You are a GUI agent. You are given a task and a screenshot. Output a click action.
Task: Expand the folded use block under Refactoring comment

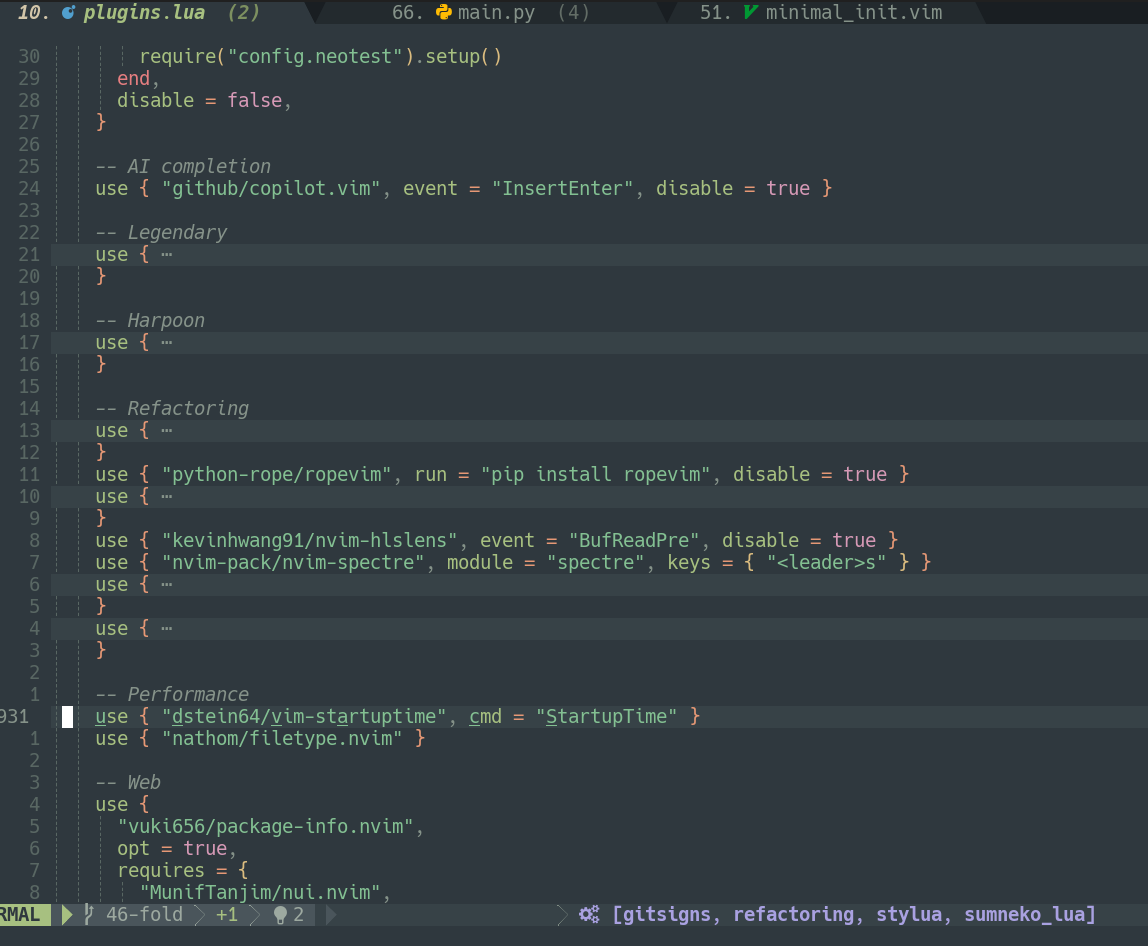[166, 430]
